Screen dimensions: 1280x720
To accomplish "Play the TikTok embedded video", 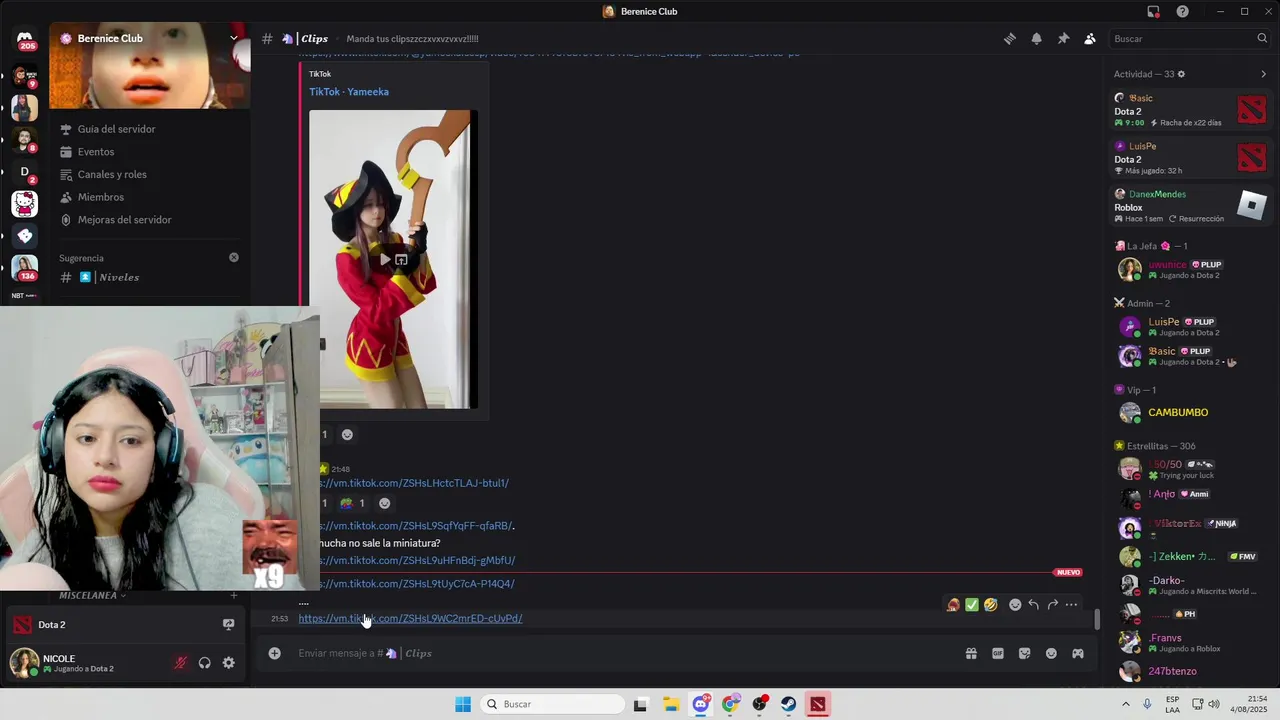I will click(x=385, y=260).
